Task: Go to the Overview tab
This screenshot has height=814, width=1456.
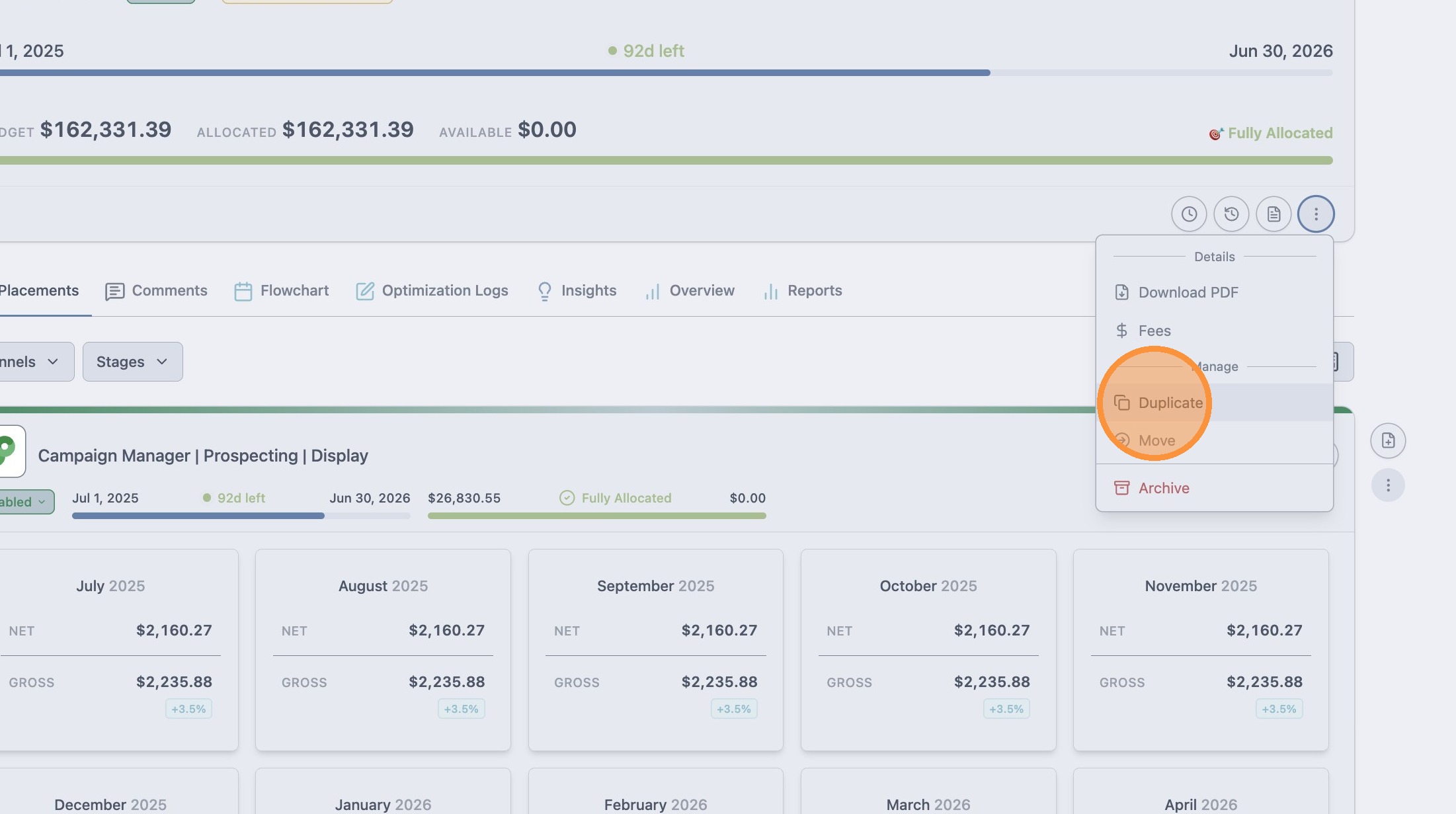Action: (689, 291)
